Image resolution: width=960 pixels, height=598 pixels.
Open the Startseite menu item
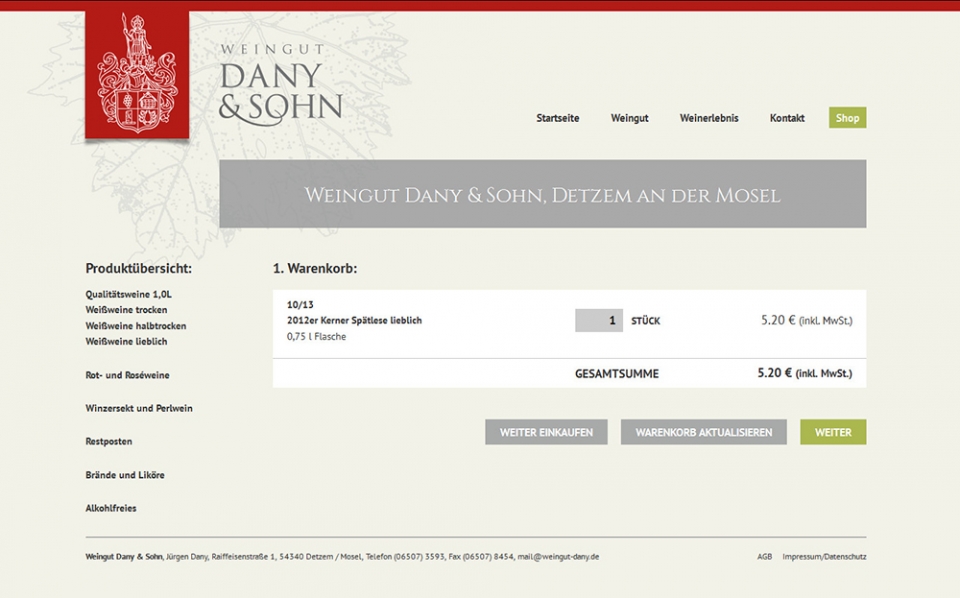pos(558,118)
